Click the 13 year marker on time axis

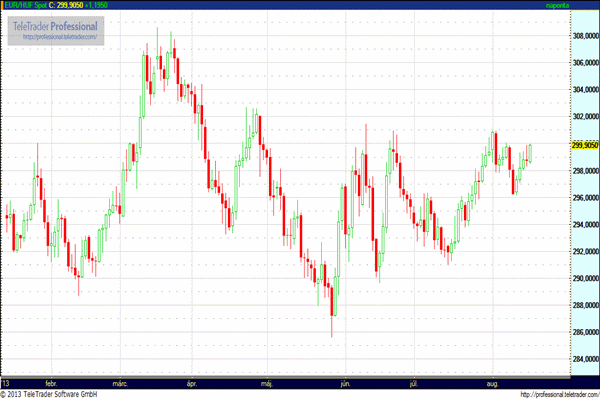click(x=7, y=383)
